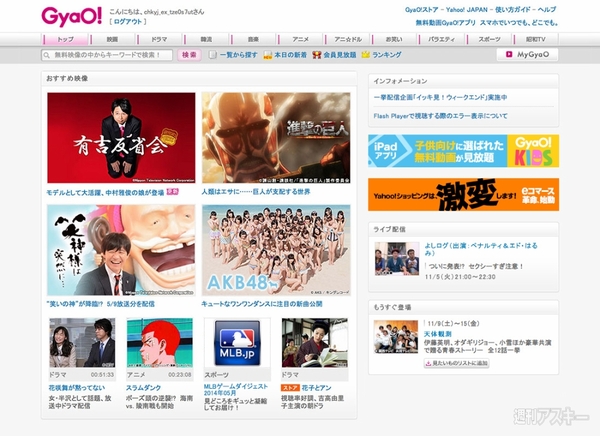
Task: Click the 花咲舞が黙ってない title link
Action: [77, 388]
